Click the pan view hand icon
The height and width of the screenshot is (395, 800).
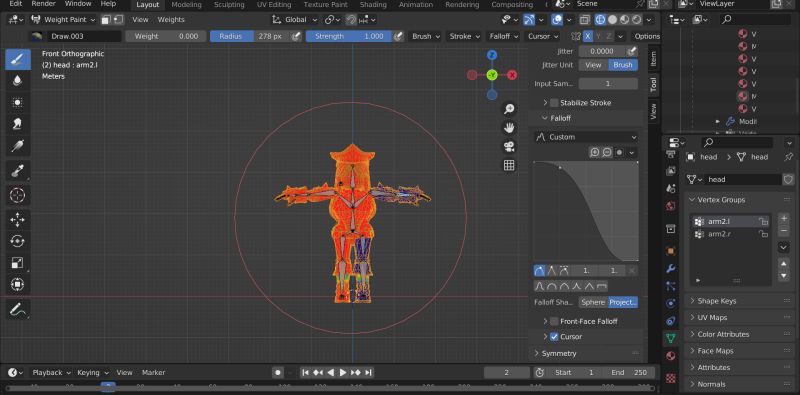pos(509,128)
